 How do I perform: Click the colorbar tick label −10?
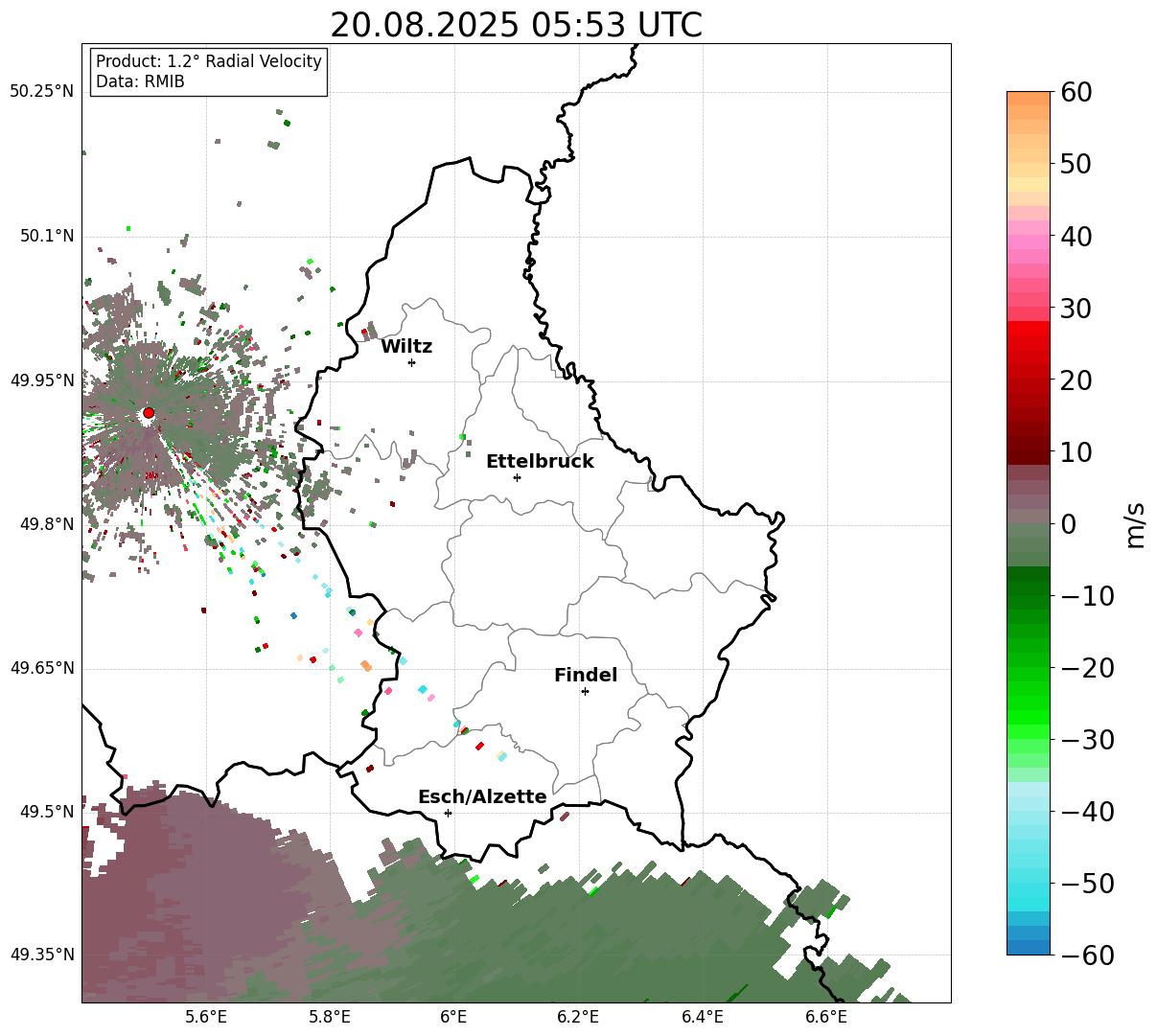tap(1087, 596)
